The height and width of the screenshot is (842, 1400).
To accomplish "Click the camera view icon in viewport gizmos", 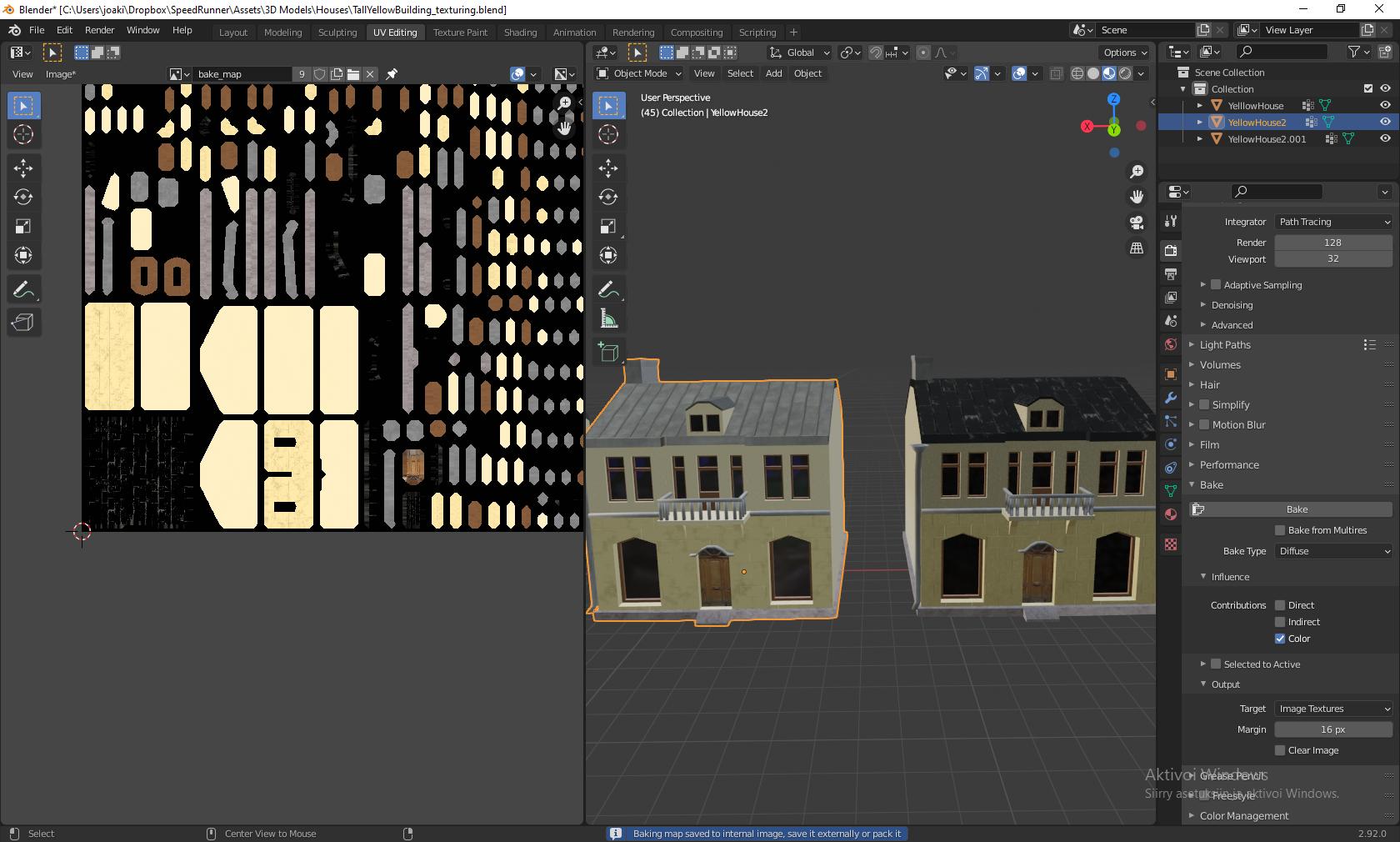I will [x=1136, y=223].
